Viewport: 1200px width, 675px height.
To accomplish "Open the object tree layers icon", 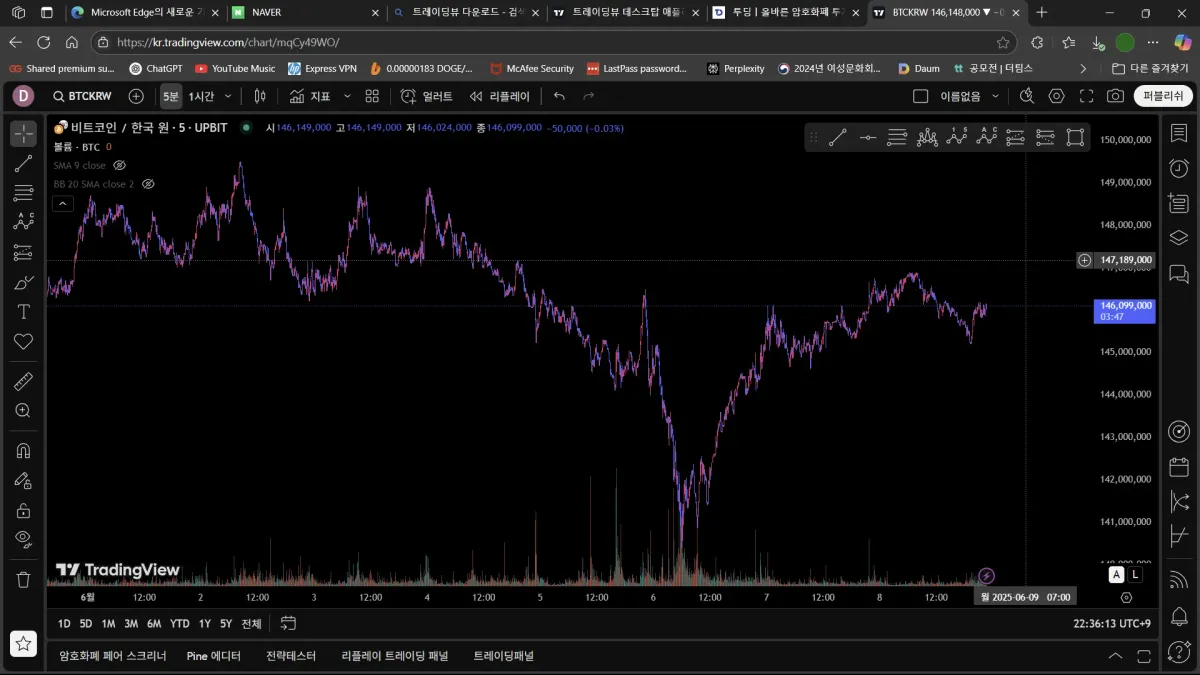I will 1179,238.
